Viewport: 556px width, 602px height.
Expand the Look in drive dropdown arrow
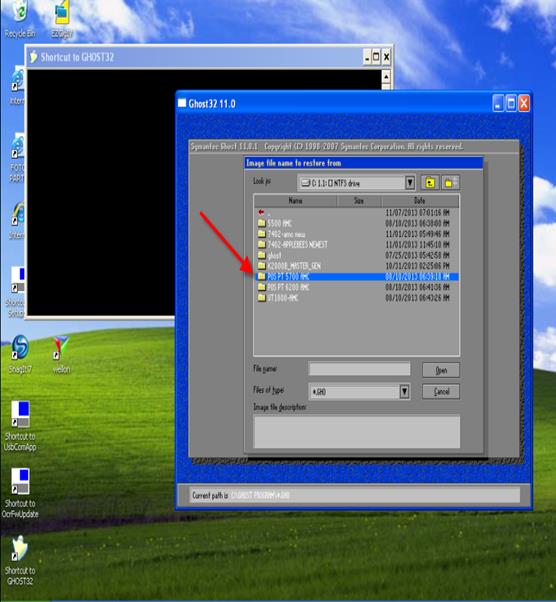tap(410, 183)
